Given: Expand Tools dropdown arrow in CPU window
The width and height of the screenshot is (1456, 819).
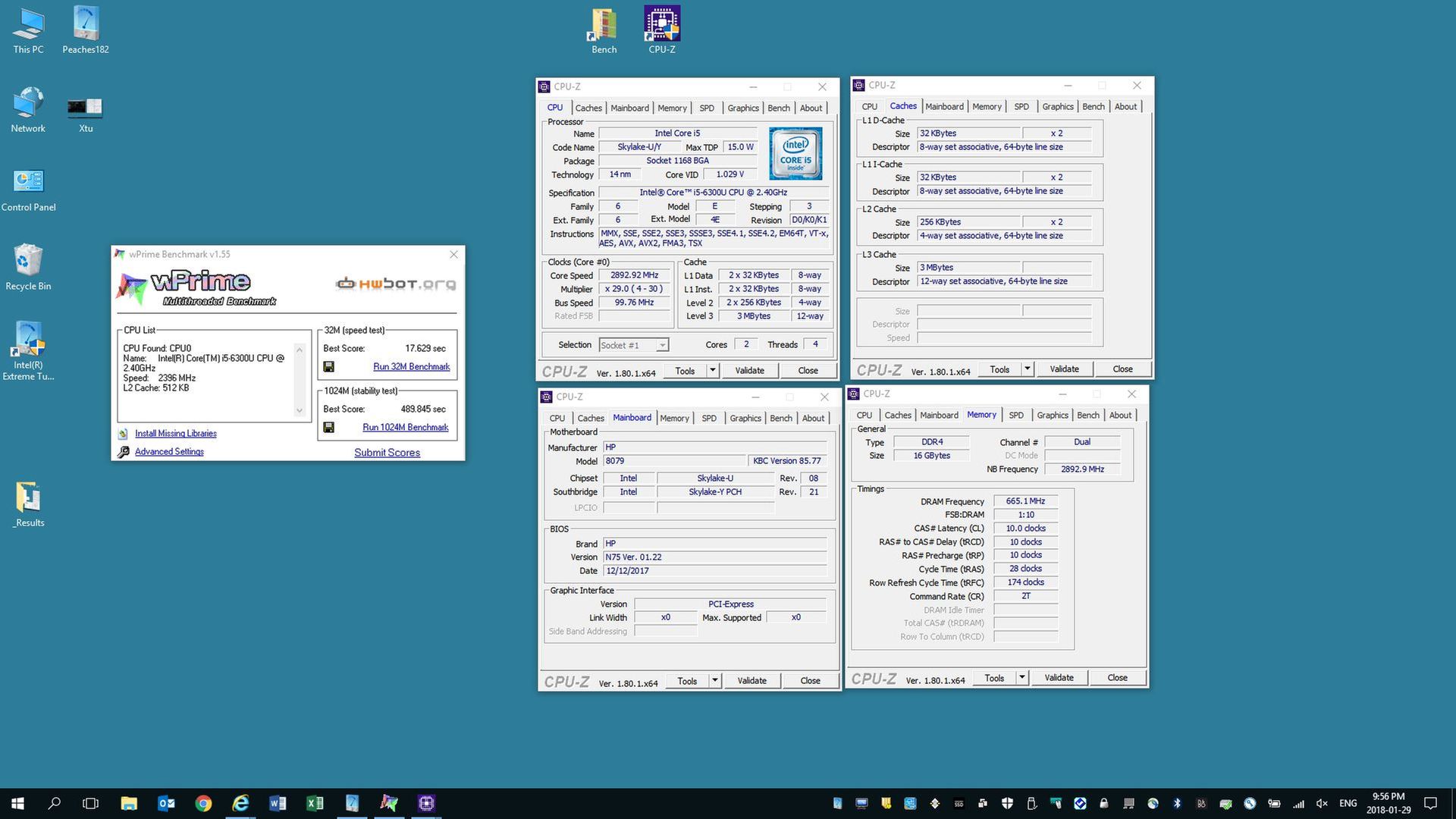Looking at the screenshot, I should [x=712, y=370].
